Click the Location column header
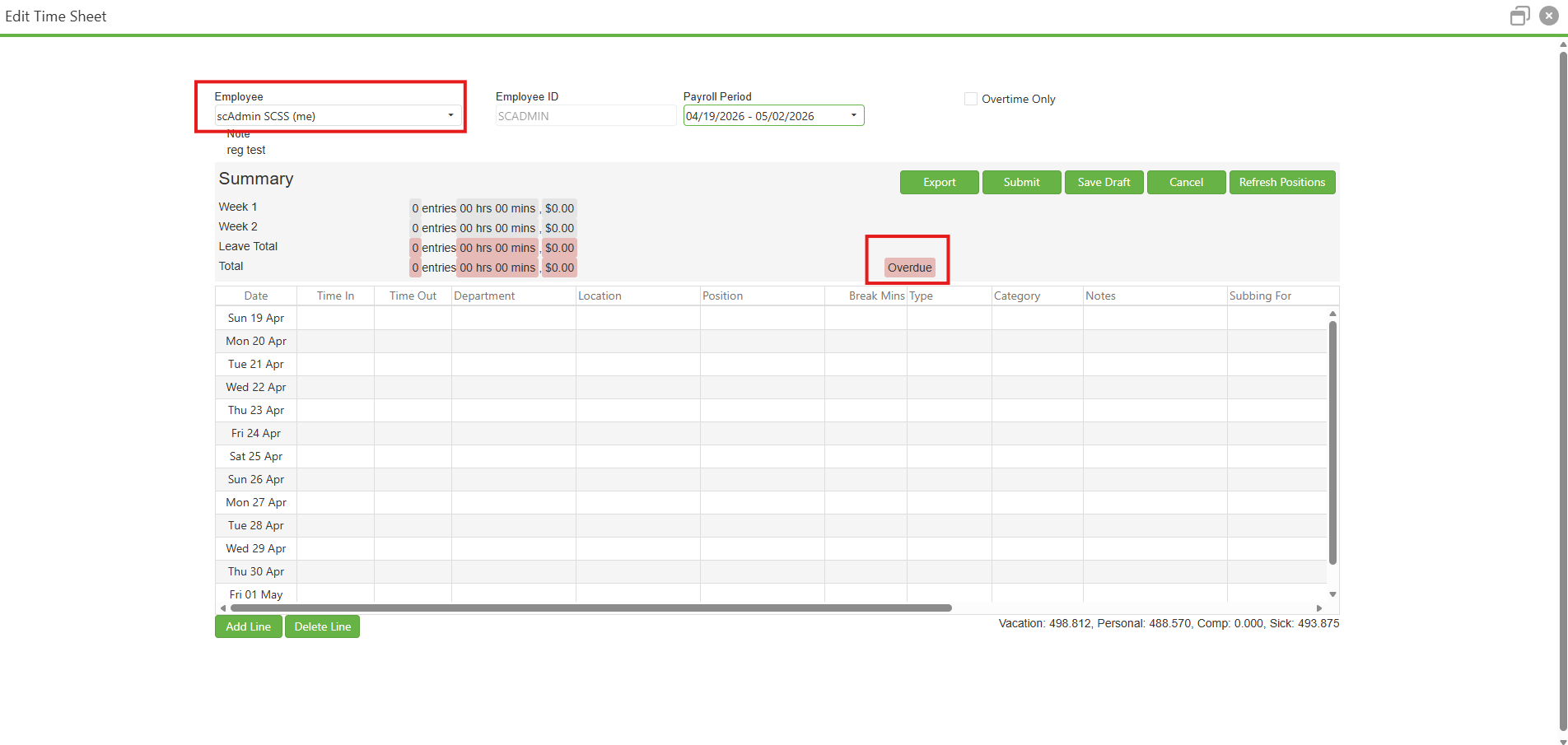 [x=638, y=296]
